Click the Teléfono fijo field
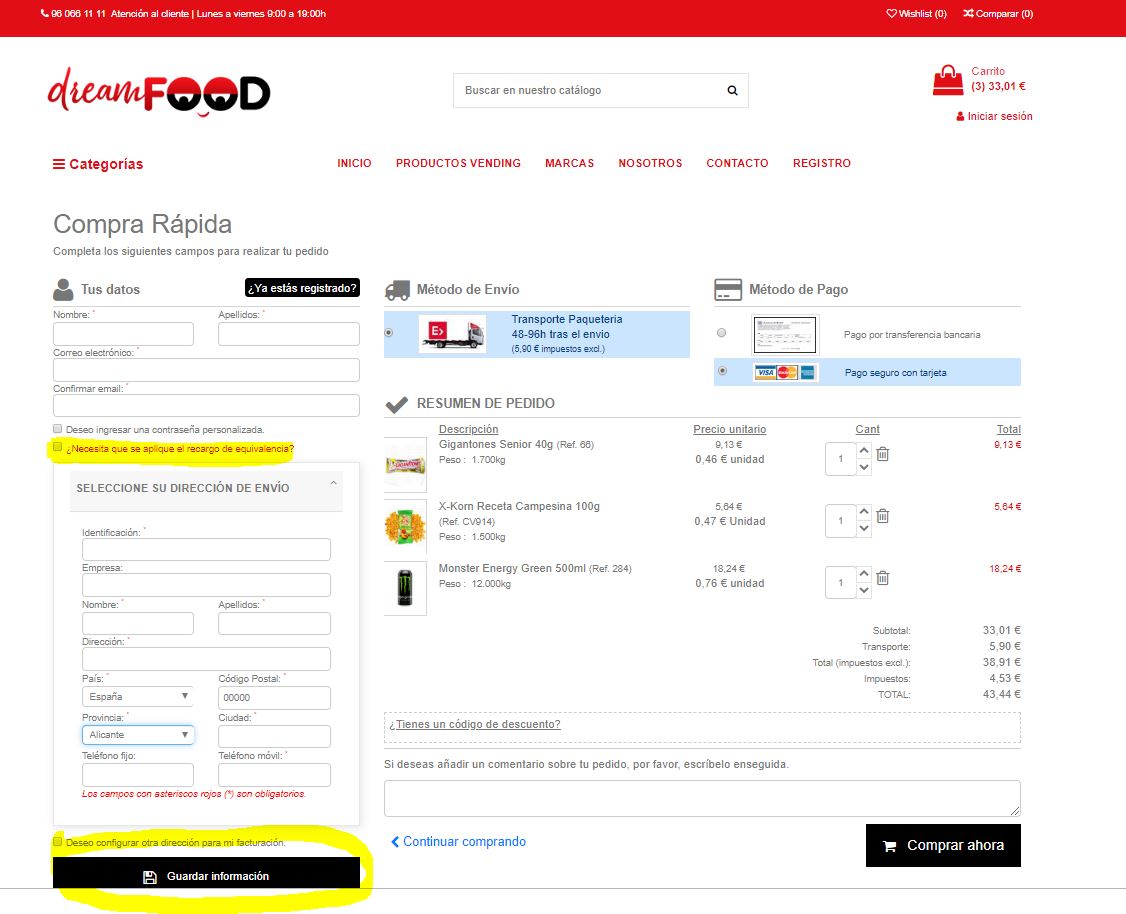This screenshot has width=1126, height=914. pos(138,775)
